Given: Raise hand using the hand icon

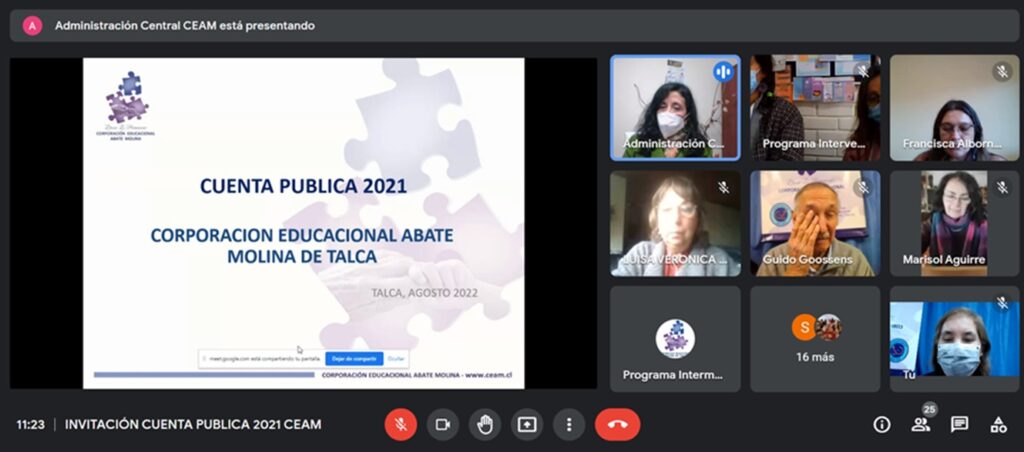Looking at the screenshot, I should (x=485, y=424).
